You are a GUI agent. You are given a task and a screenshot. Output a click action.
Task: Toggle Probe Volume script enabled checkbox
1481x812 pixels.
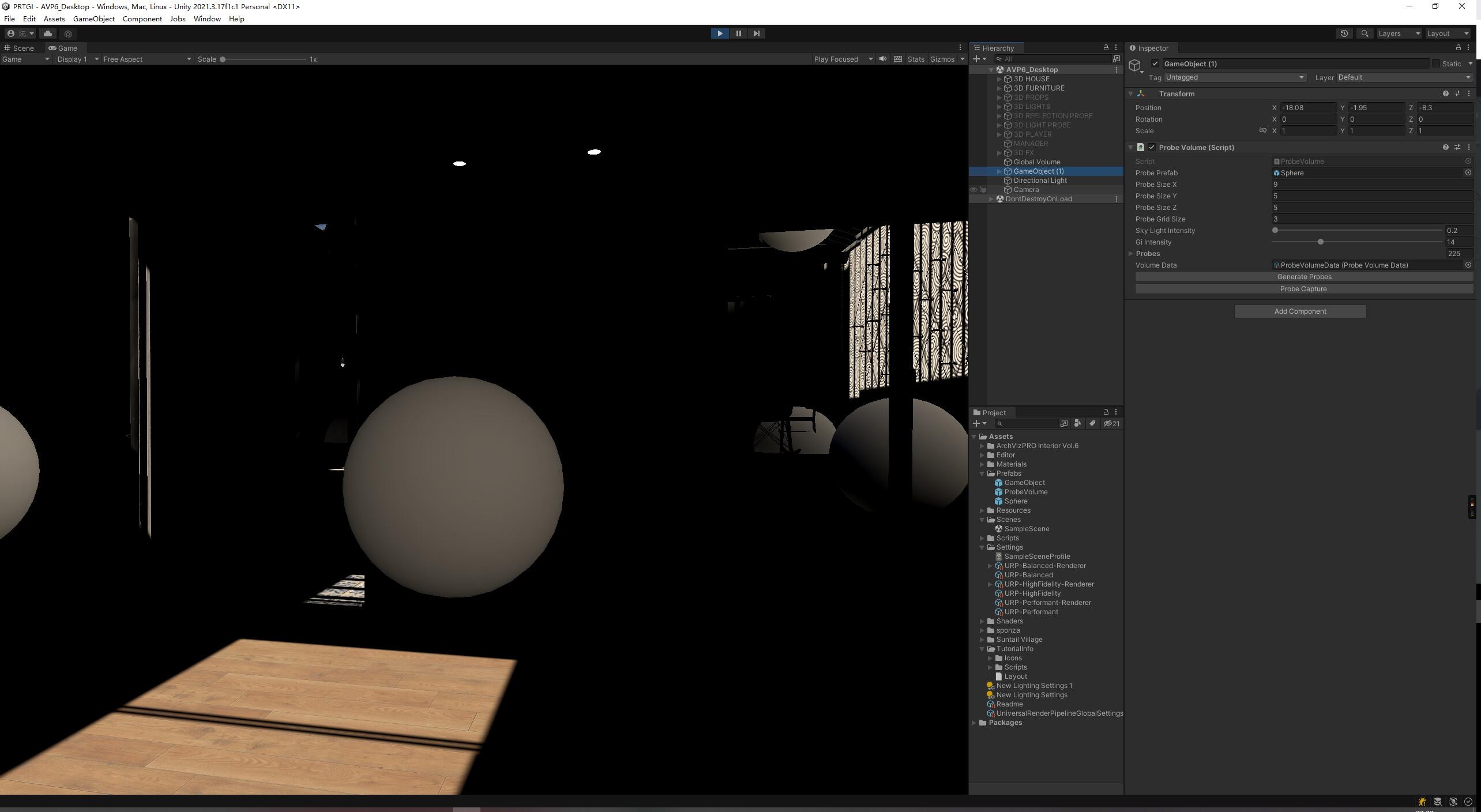[1152, 147]
